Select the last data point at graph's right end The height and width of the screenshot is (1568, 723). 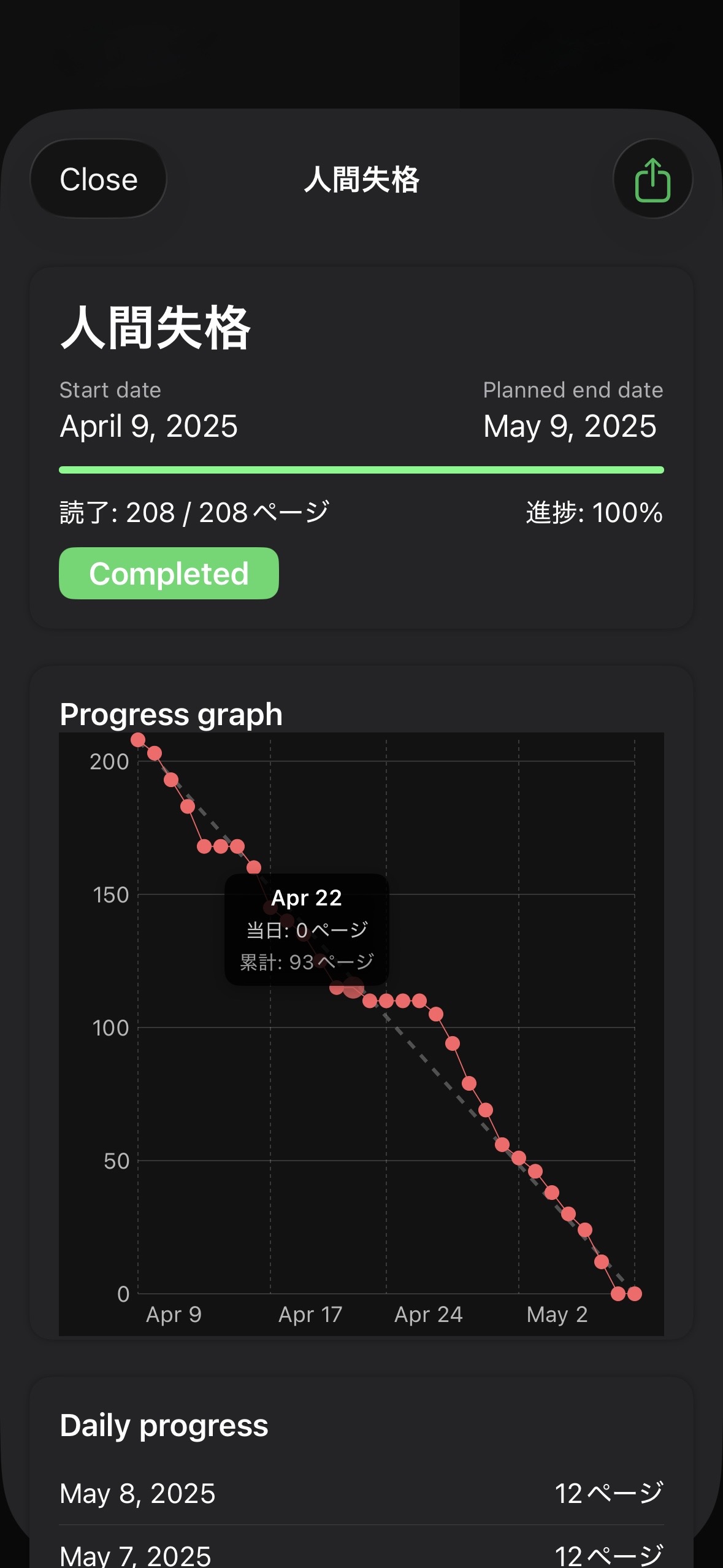click(x=635, y=1294)
